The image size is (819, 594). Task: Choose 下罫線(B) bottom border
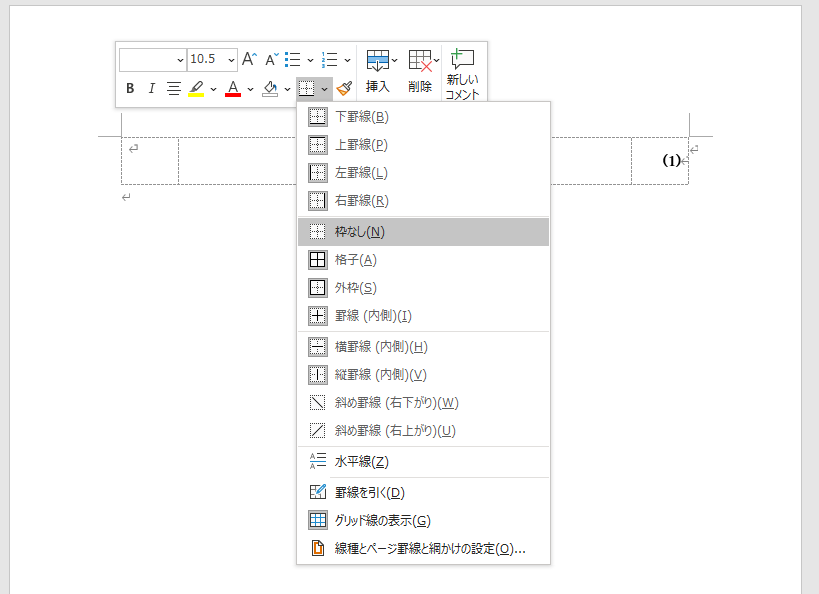pos(423,117)
